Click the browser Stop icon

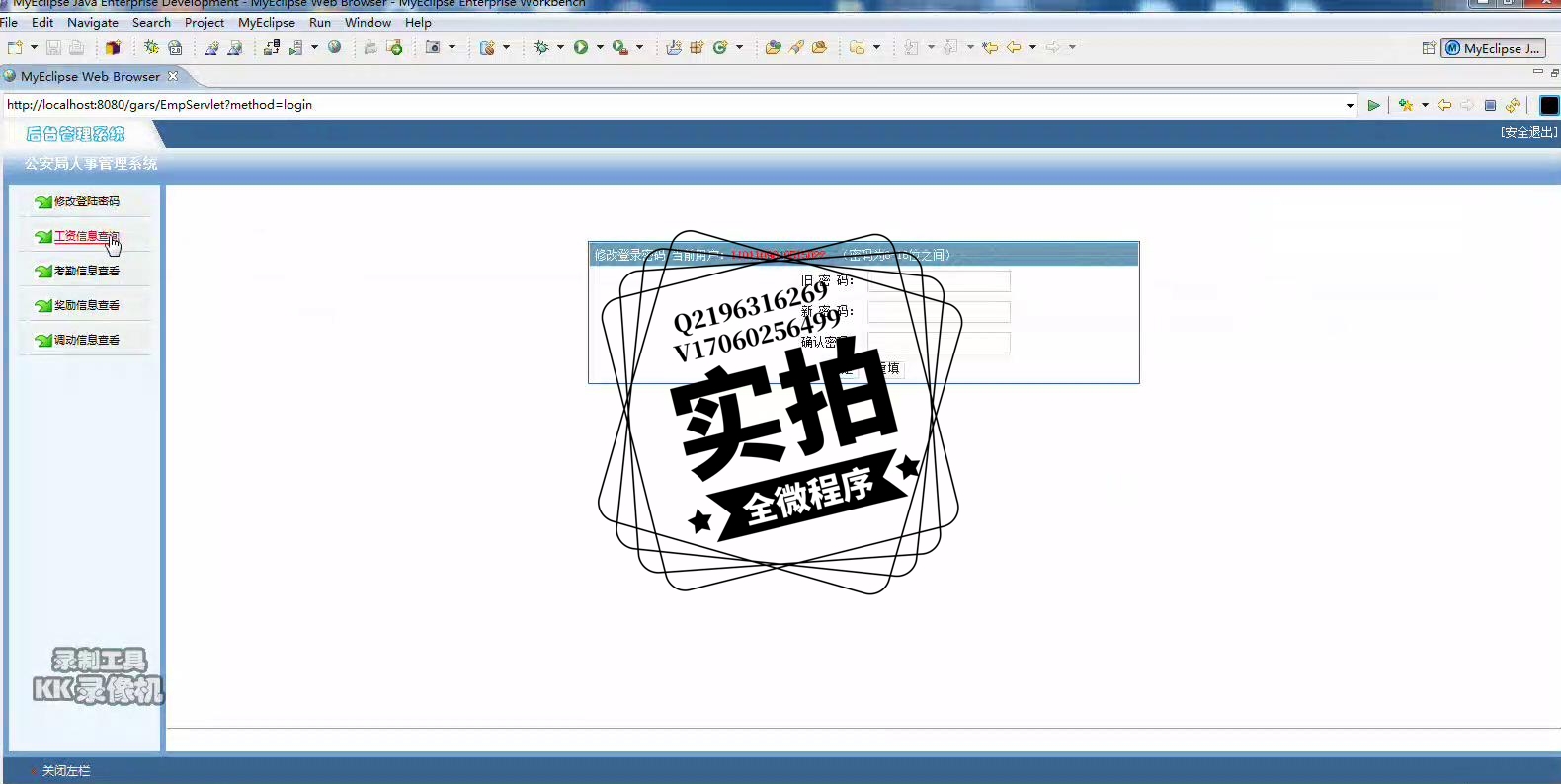(x=1490, y=105)
